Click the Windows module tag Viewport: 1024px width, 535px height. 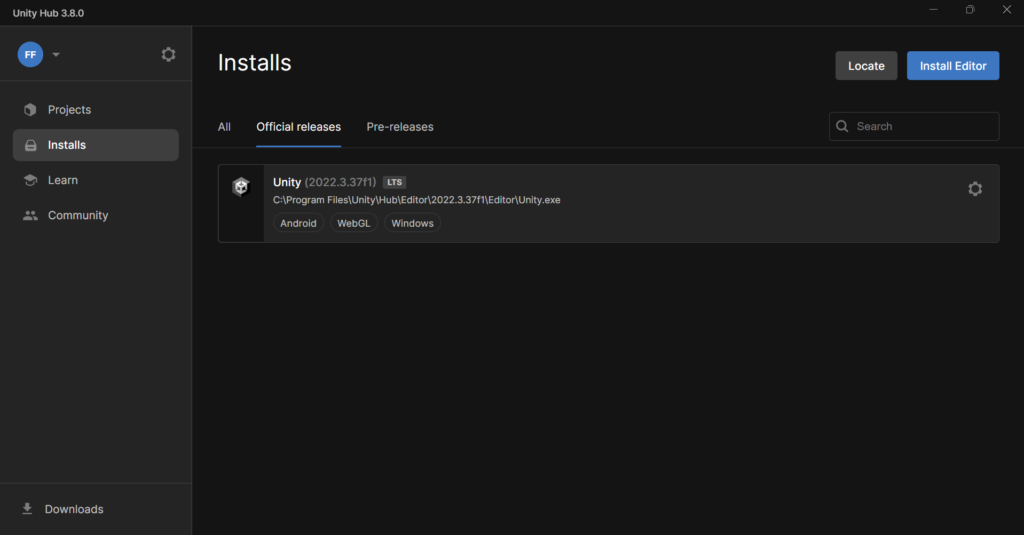tap(412, 223)
